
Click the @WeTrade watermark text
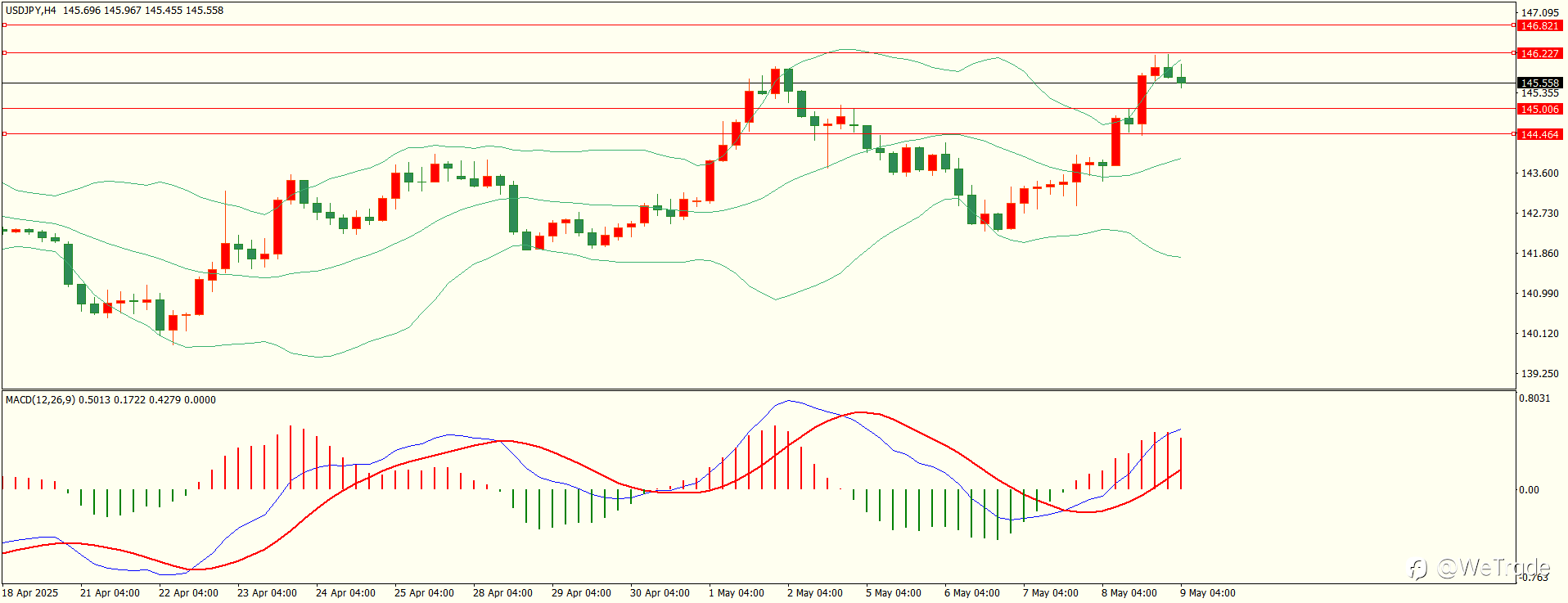coord(1494,568)
